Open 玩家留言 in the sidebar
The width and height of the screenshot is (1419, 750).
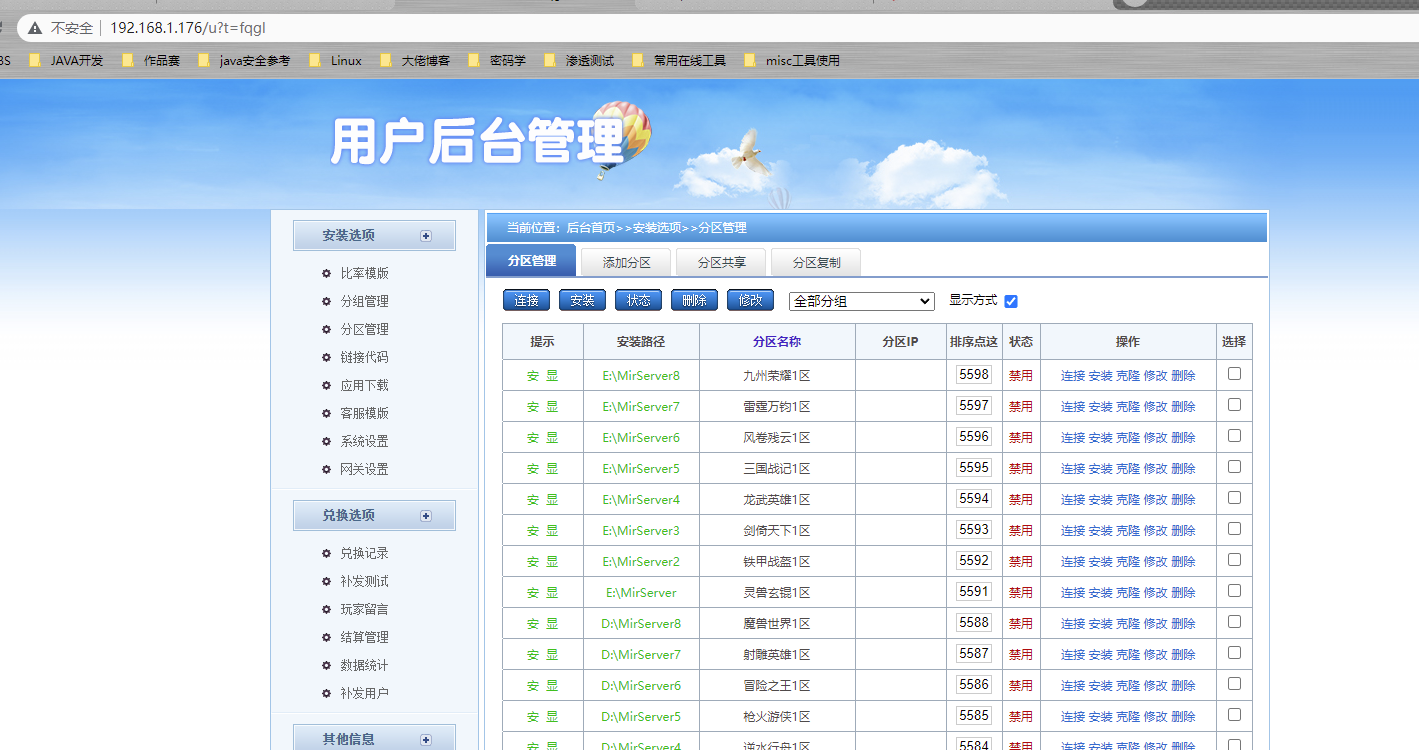pyautogui.click(x=364, y=609)
